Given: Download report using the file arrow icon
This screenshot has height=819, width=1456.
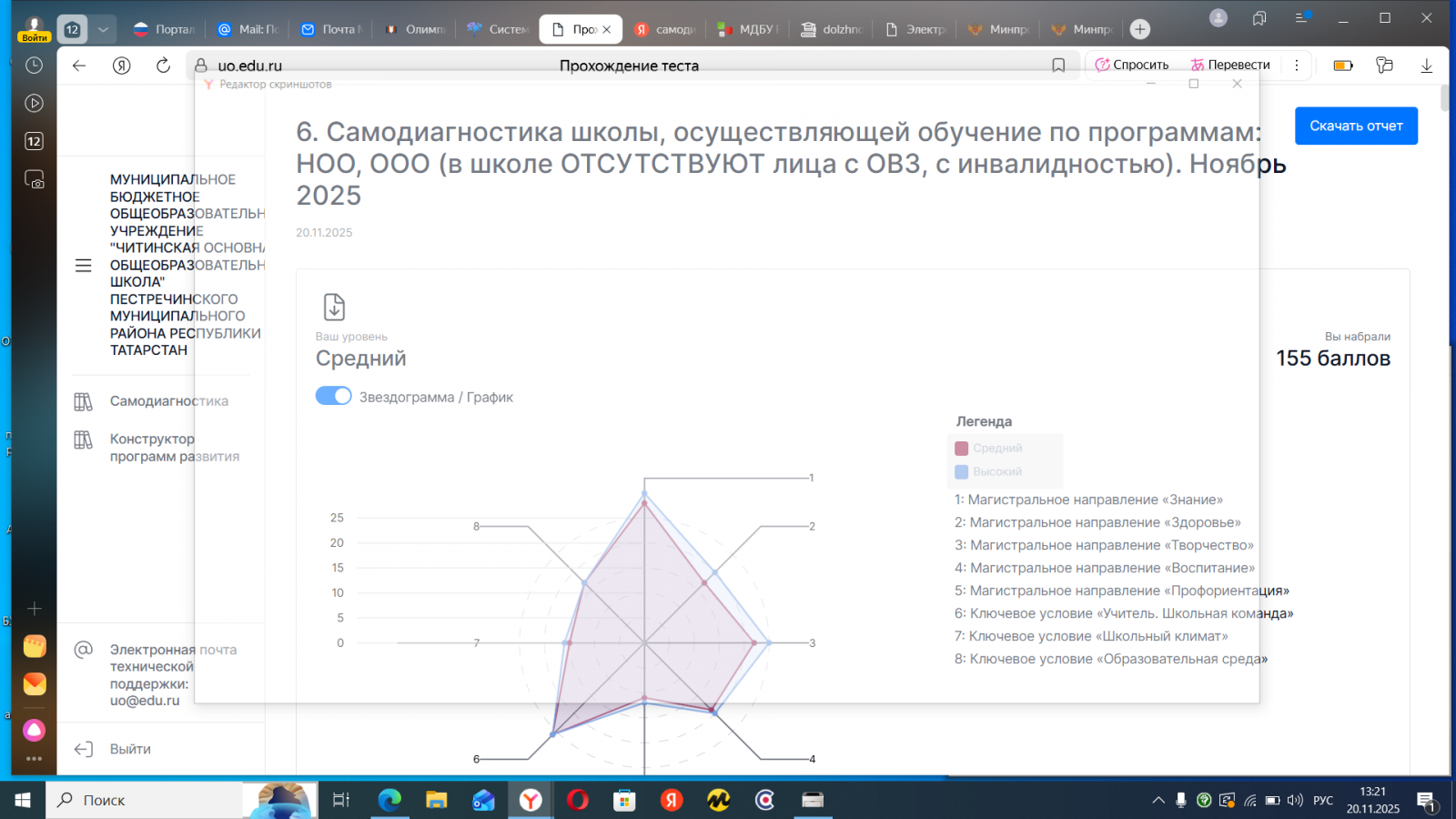Looking at the screenshot, I should (x=334, y=307).
